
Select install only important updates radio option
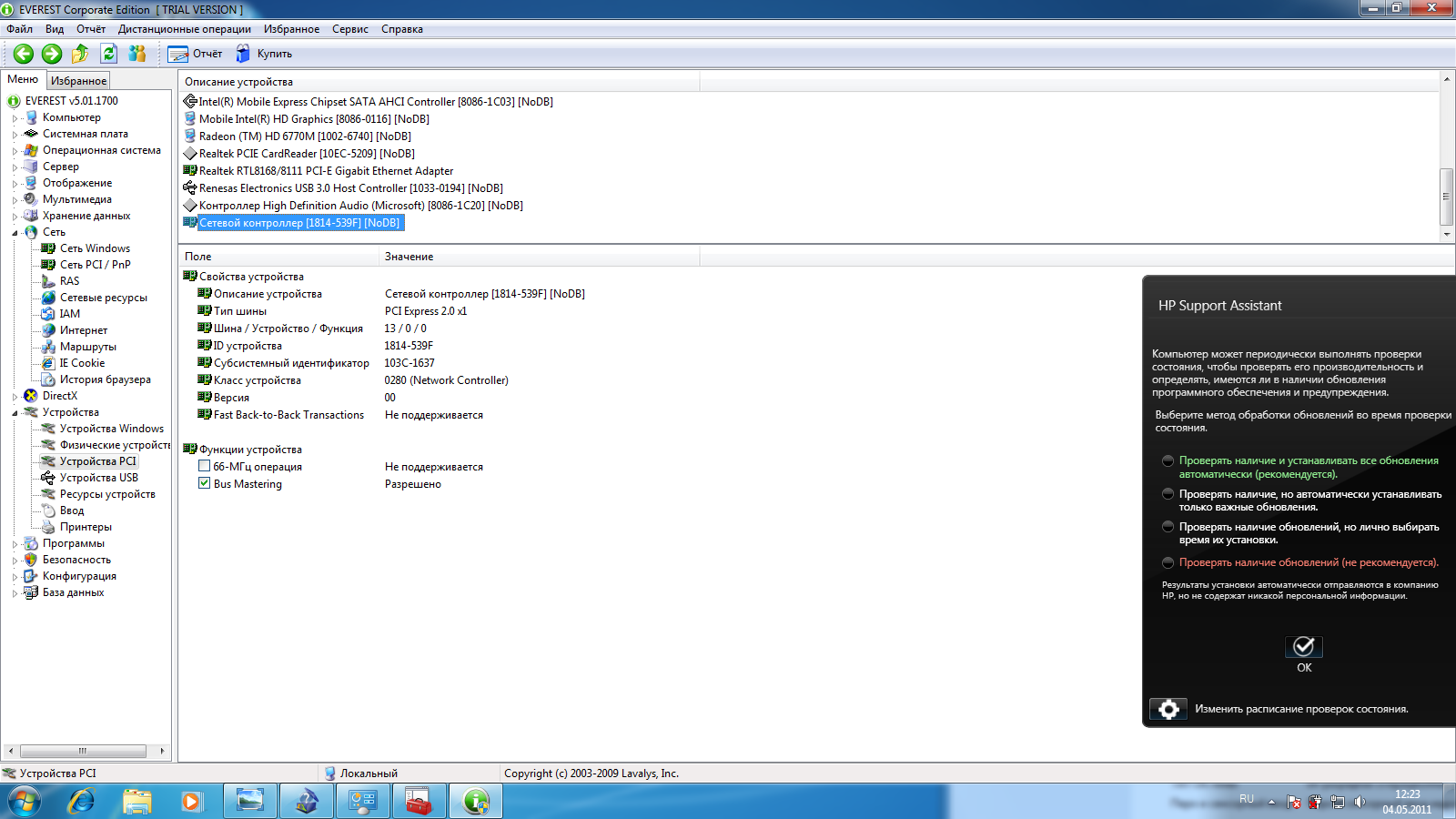coord(1168,494)
